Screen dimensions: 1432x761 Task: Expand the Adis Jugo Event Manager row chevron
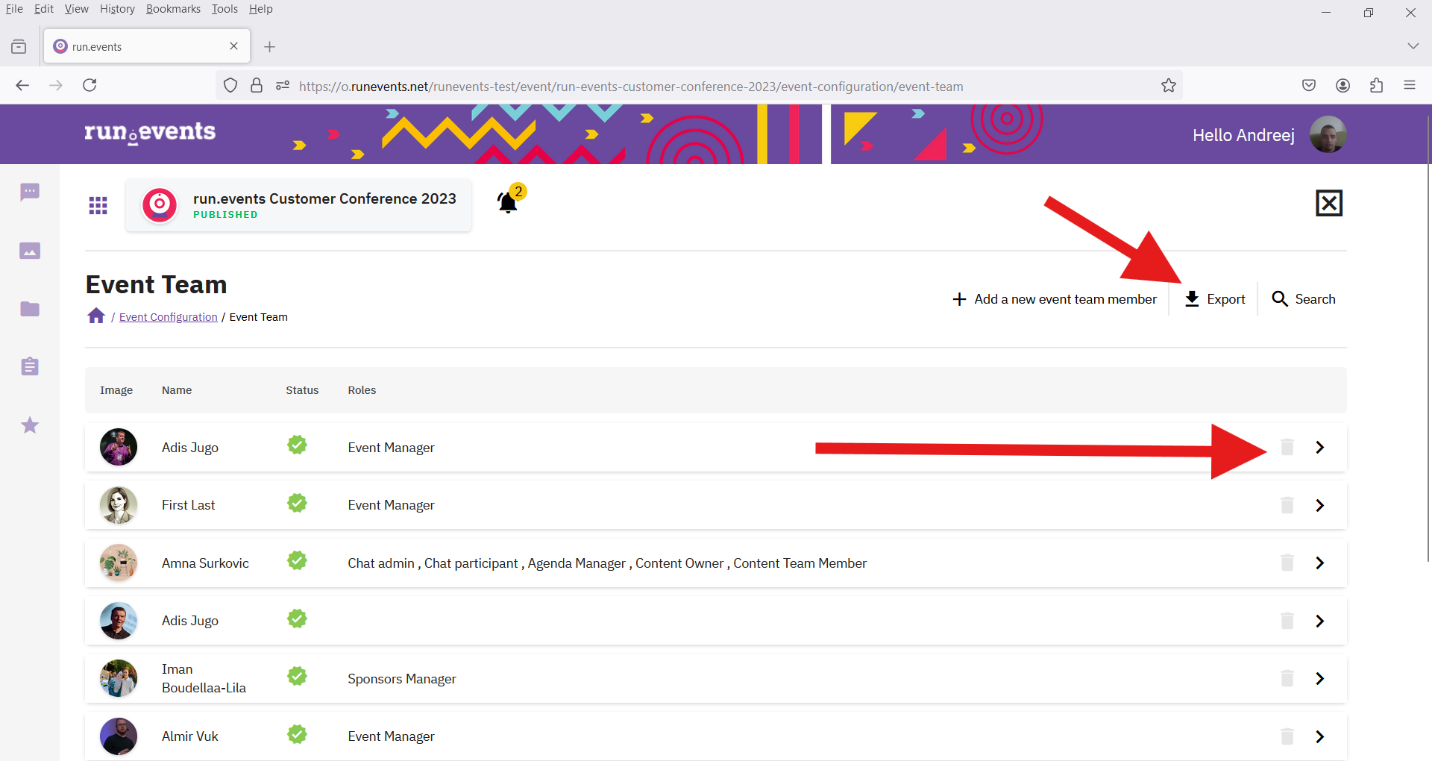pos(1320,447)
